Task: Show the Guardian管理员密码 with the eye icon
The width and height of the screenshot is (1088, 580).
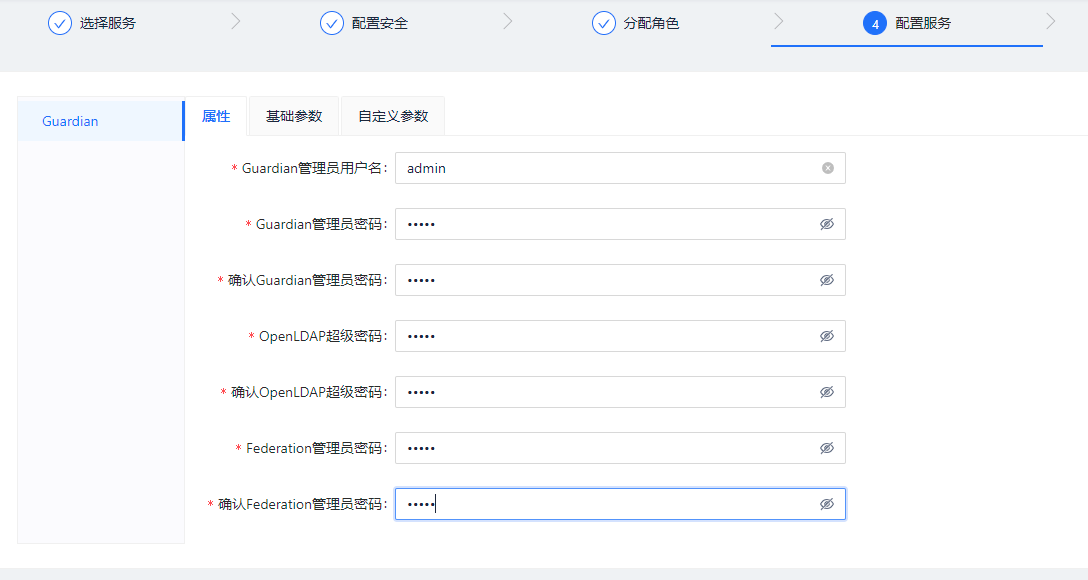Action: pyautogui.click(x=827, y=224)
